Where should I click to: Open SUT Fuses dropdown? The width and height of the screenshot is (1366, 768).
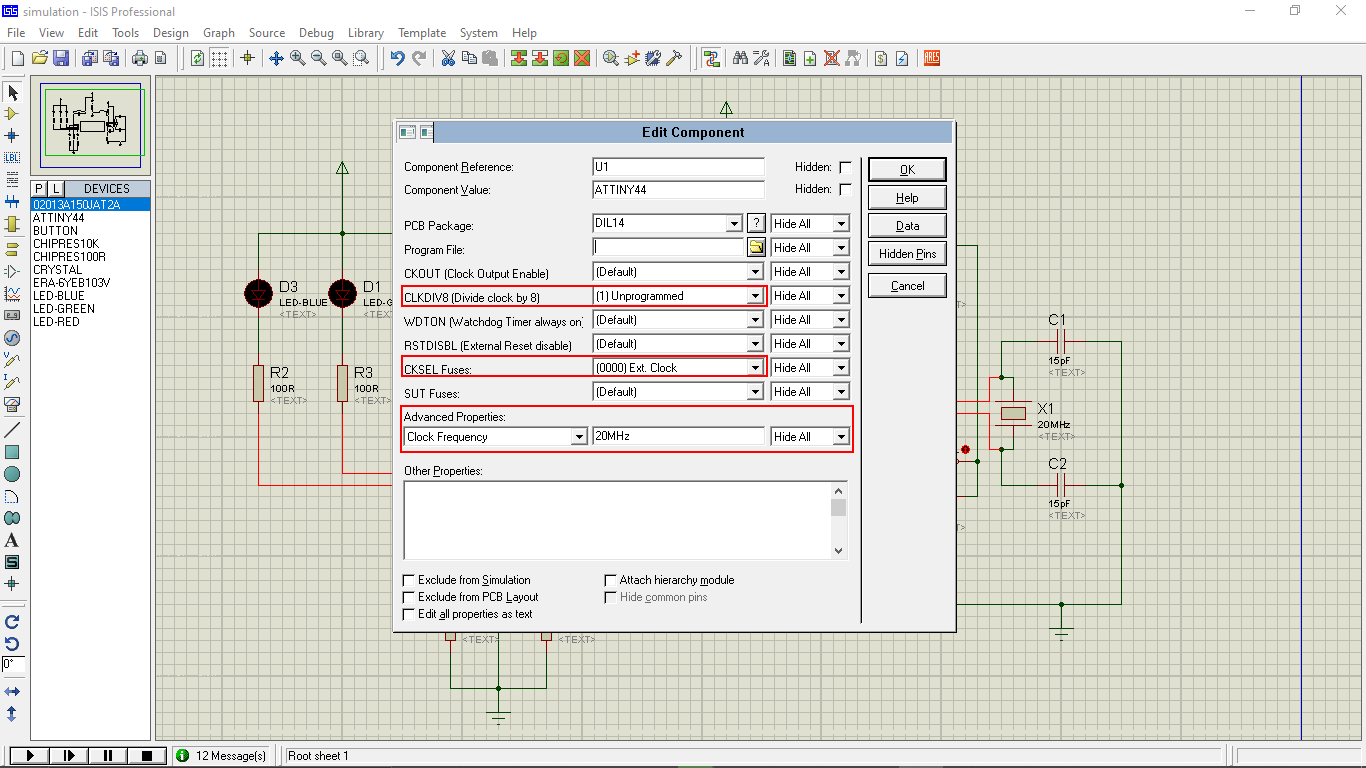(756, 392)
